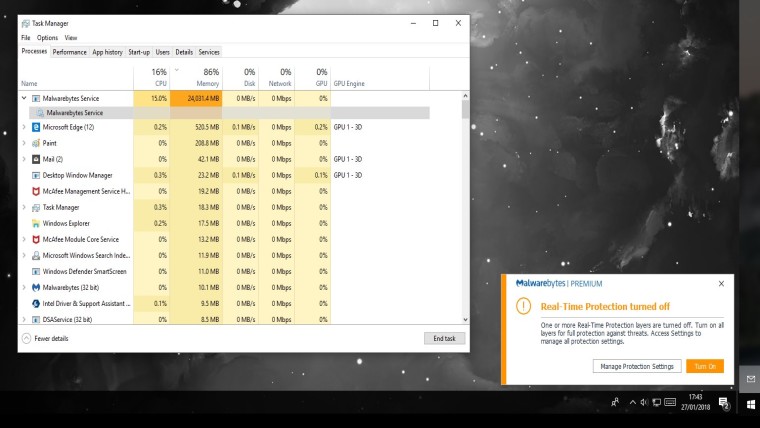Image resolution: width=760 pixels, height=428 pixels.
Task: Expand the Task Manager process group
Action: (24, 207)
